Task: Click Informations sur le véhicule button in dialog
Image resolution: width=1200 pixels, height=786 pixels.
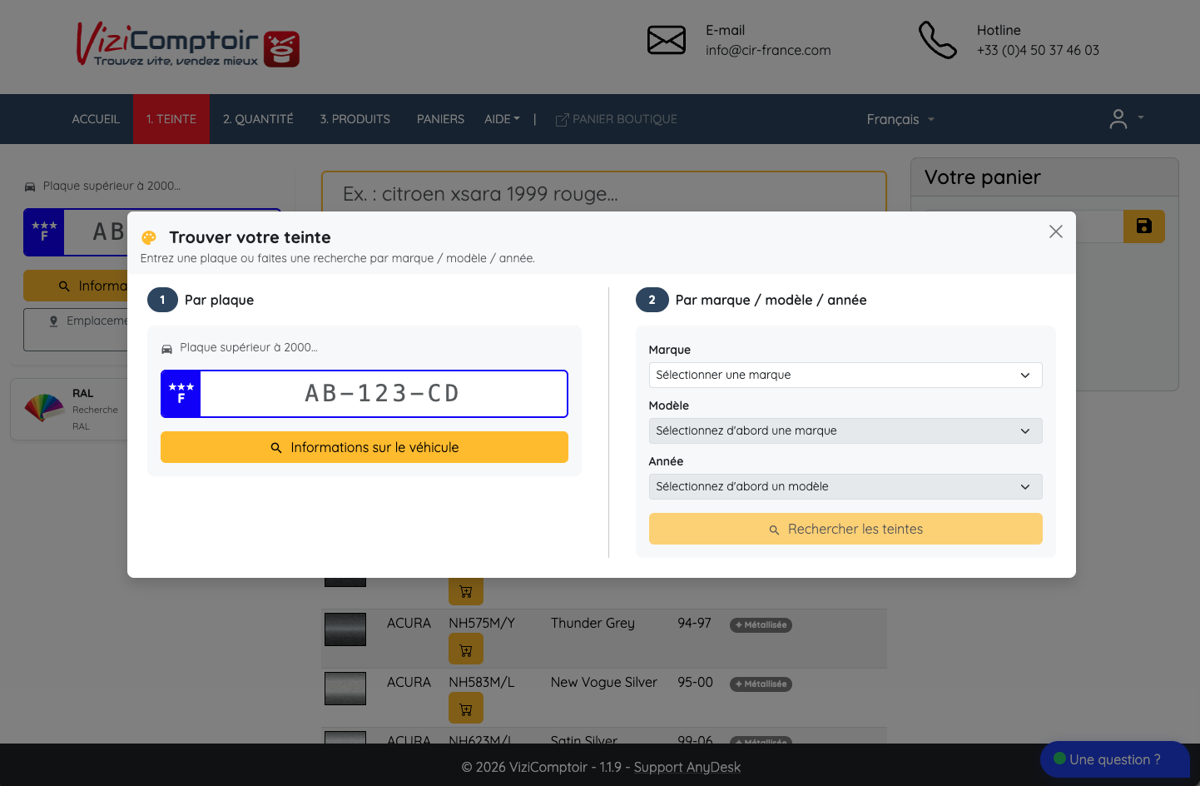Action: pyautogui.click(x=364, y=447)
